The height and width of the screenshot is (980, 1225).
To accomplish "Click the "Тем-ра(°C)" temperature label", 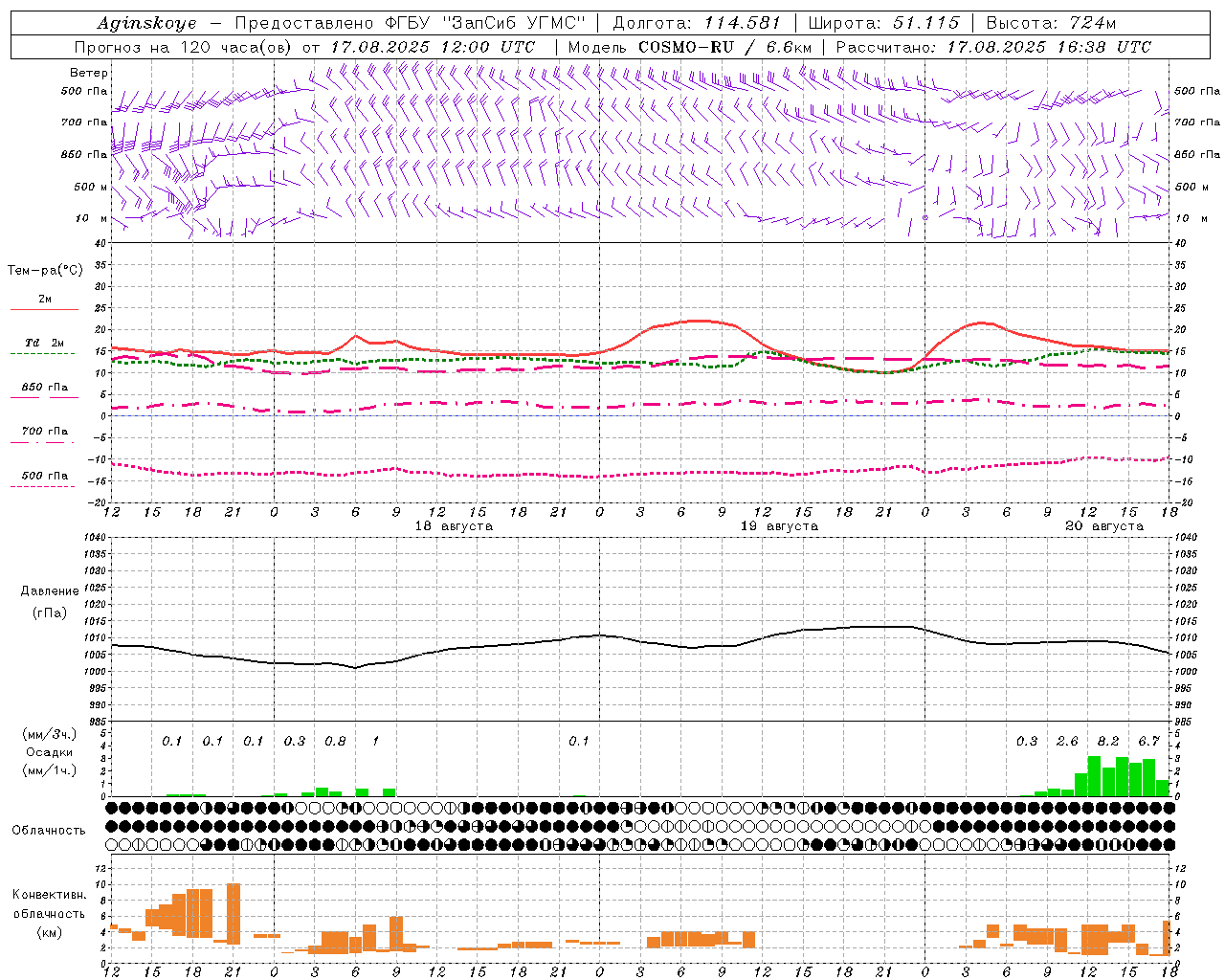I will tap(46, 271).
